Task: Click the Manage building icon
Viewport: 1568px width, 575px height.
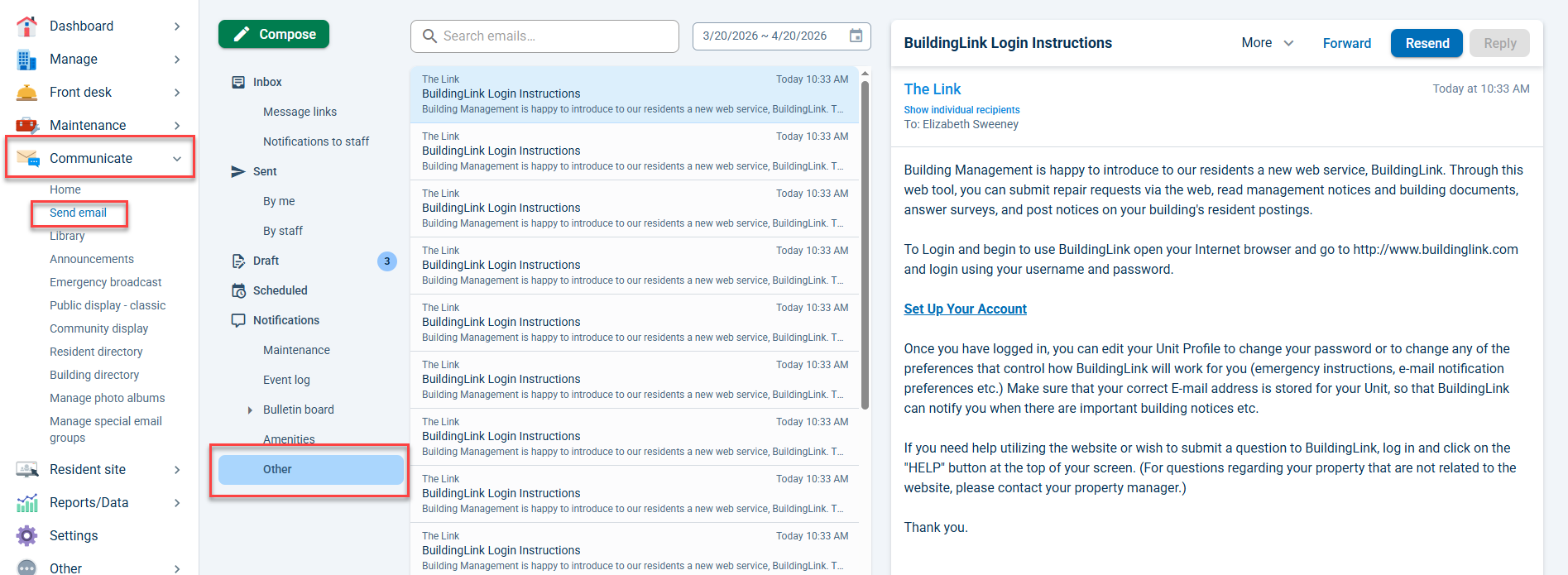Action: 26,60
